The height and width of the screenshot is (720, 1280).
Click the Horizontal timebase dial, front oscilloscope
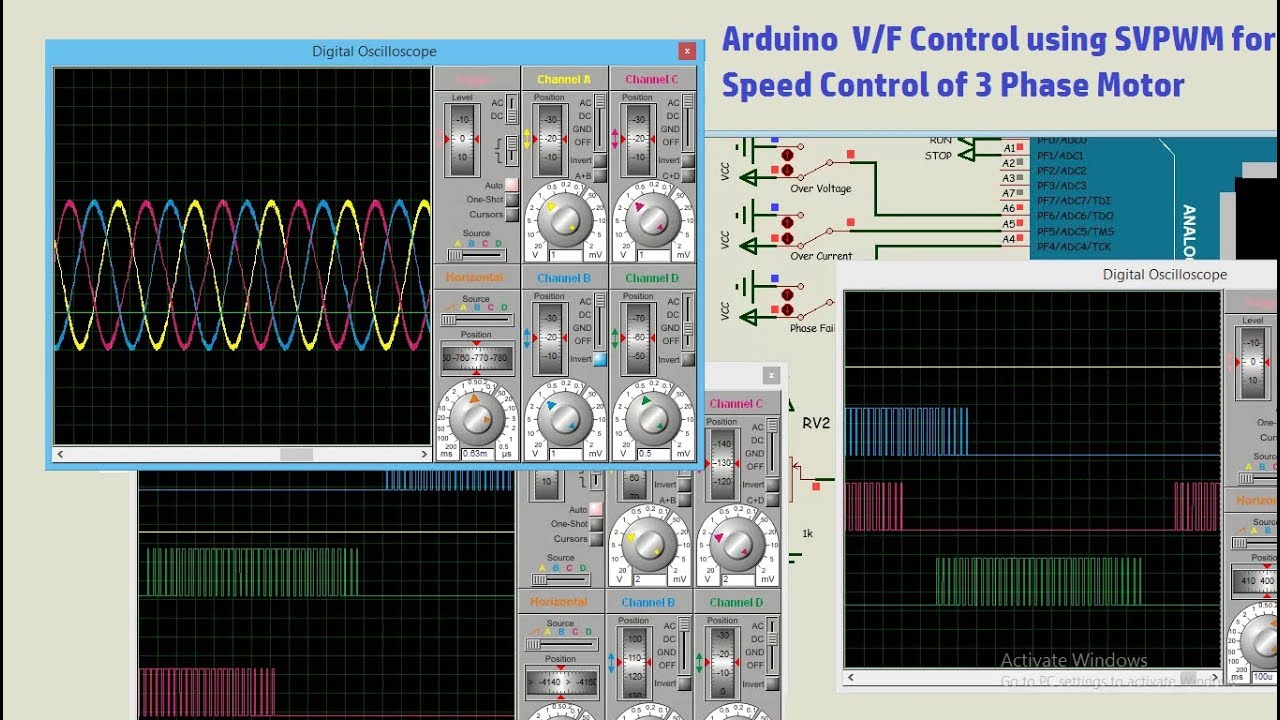(477, 420)
